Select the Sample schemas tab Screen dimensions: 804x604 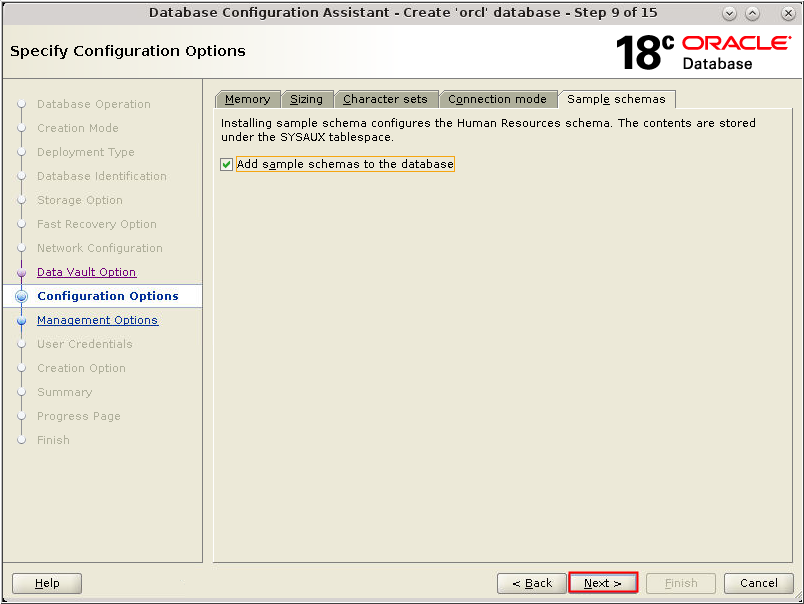tap(616, 99)
